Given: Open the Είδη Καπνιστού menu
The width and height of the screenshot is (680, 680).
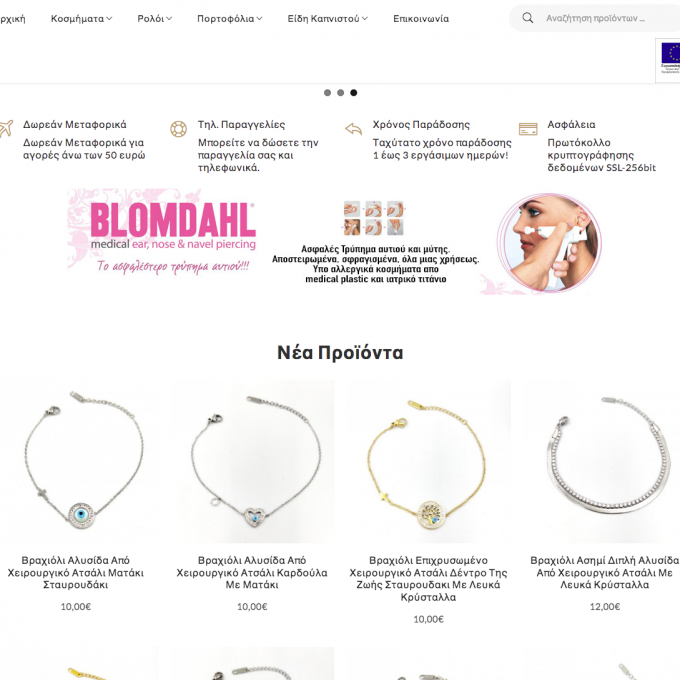Looking at the screenshot, I should [x=327, y=19].
